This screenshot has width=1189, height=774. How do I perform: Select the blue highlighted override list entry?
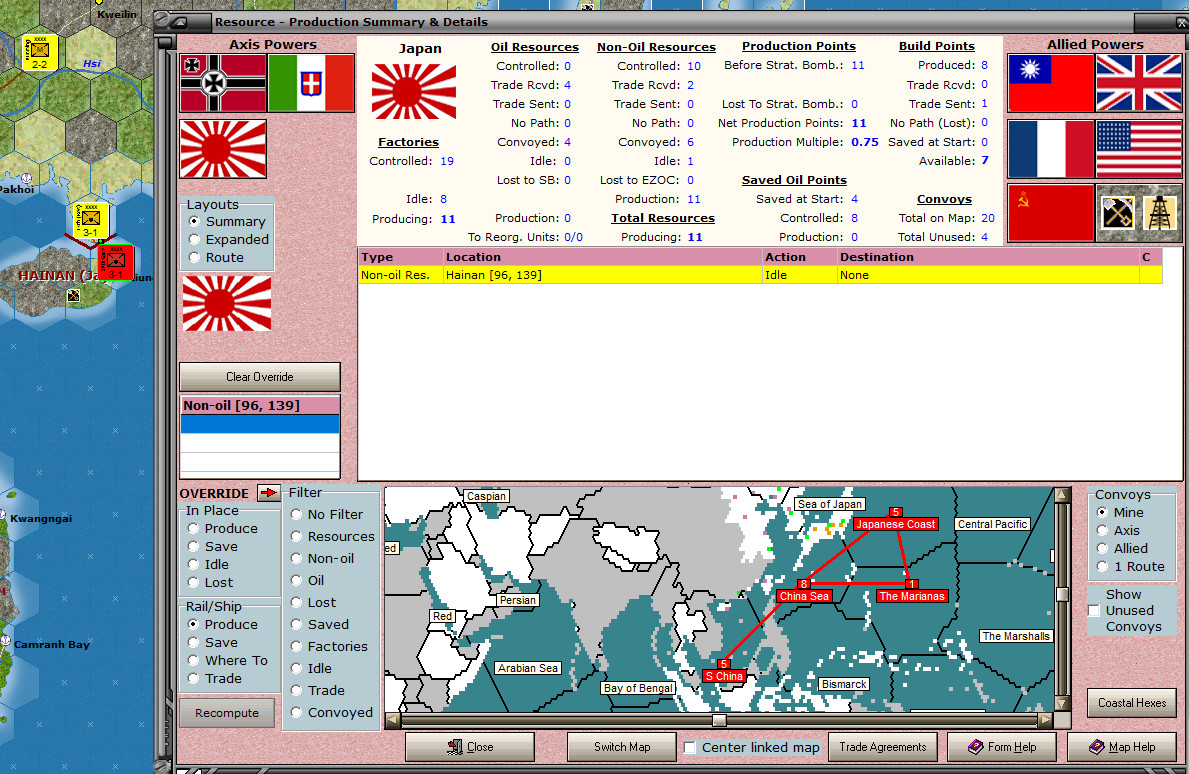259,424
